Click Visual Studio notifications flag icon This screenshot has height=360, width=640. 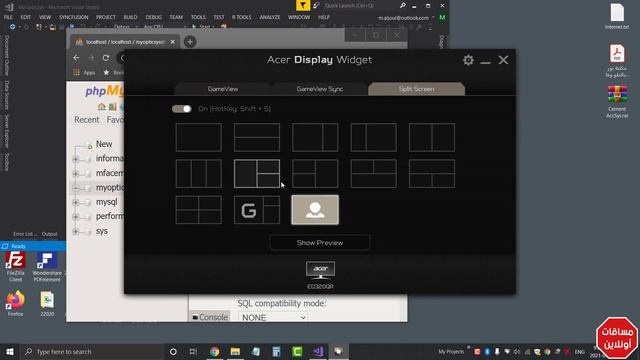(x=302, y=5)
